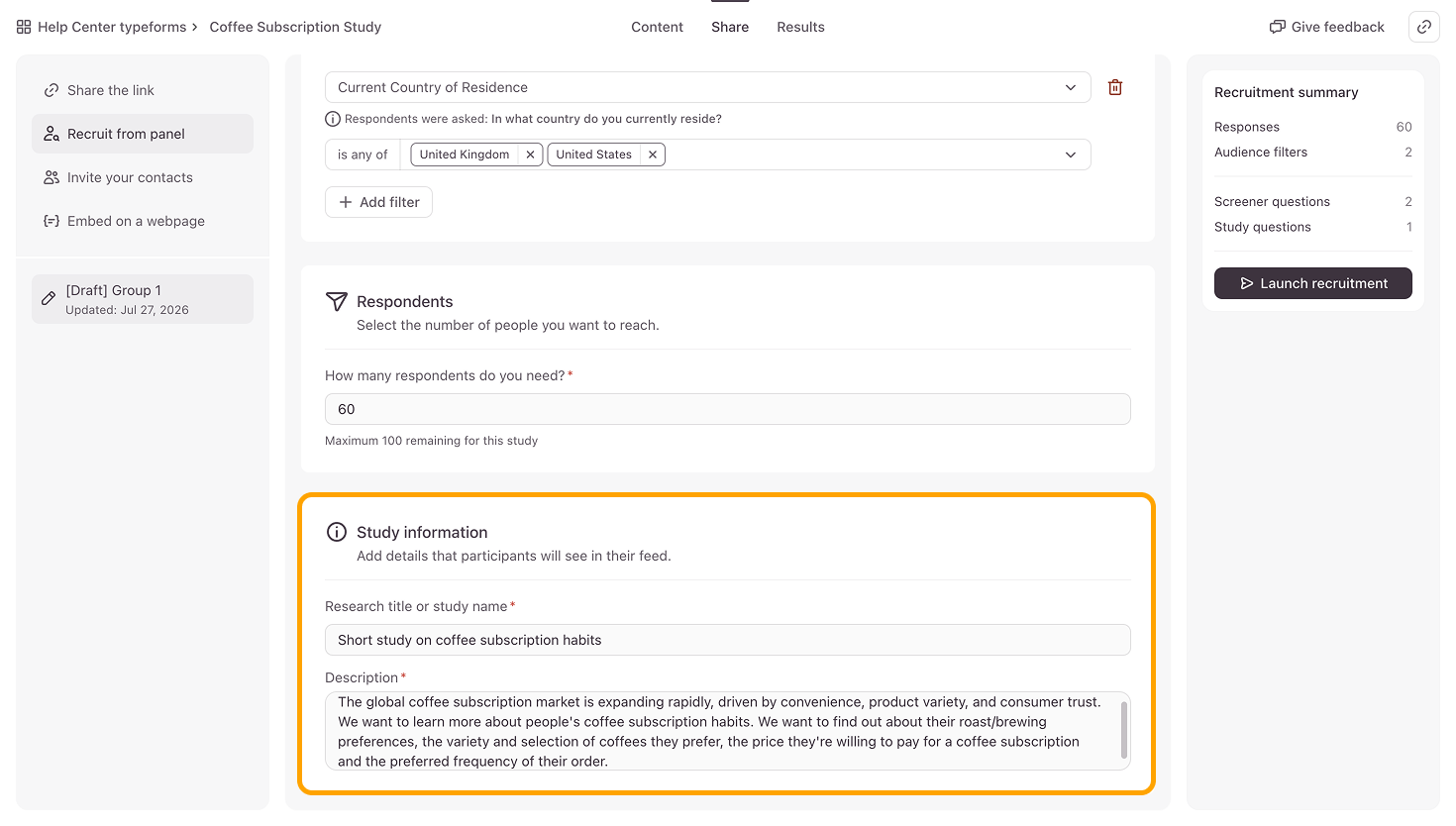Screen dimensions: 1456x826
Task: Click the info icon next to Study information
Action: coord(337,532)
